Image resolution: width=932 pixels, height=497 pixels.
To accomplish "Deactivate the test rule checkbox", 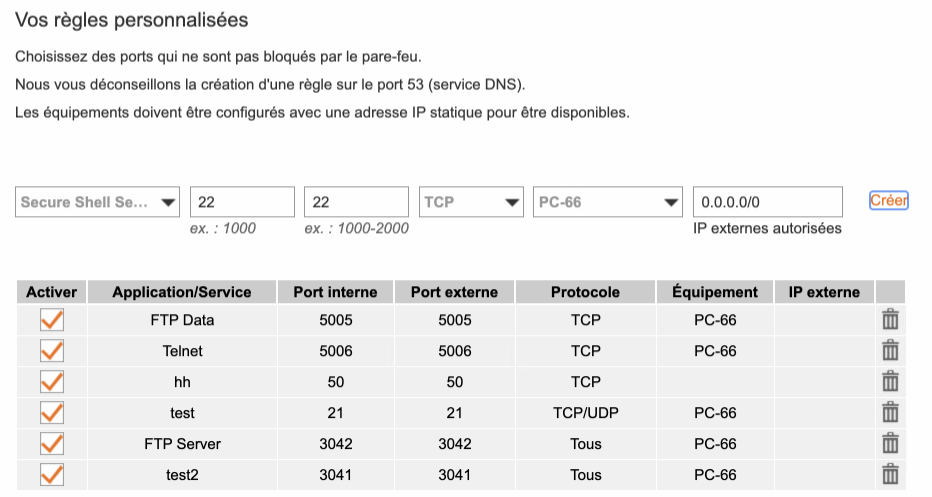I will click(51, 413).
